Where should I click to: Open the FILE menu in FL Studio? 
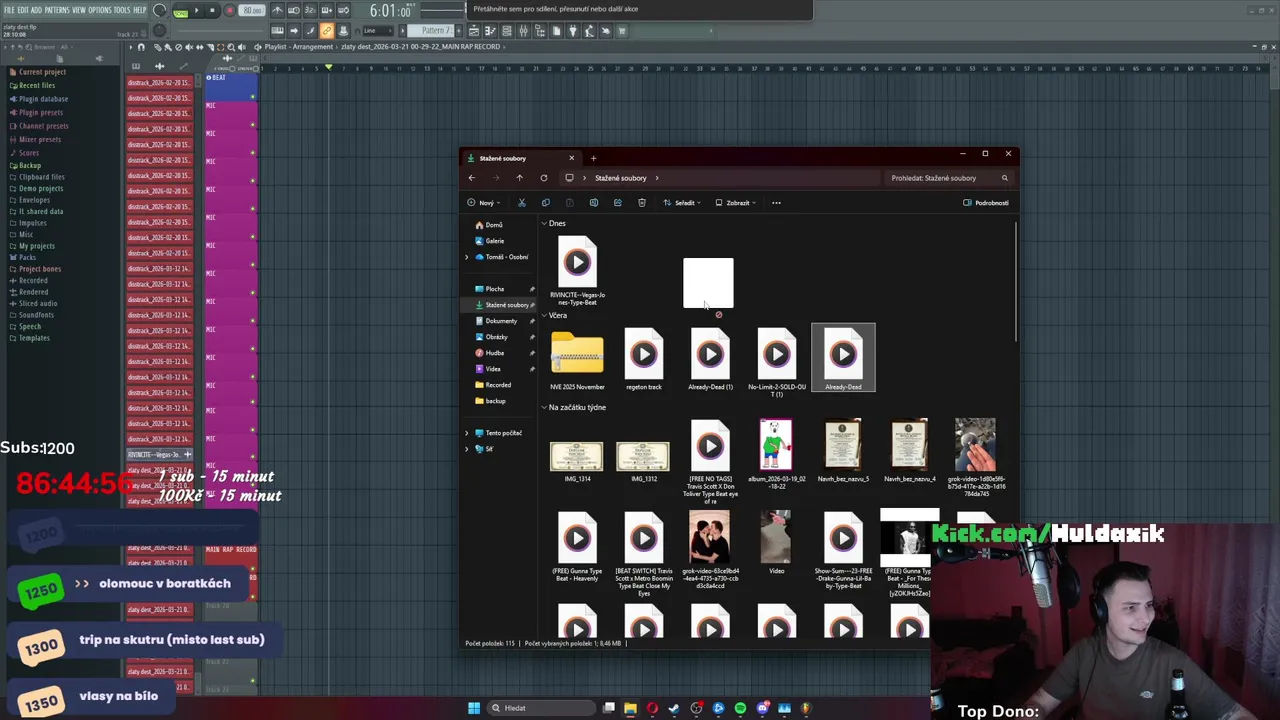(9, 10)
